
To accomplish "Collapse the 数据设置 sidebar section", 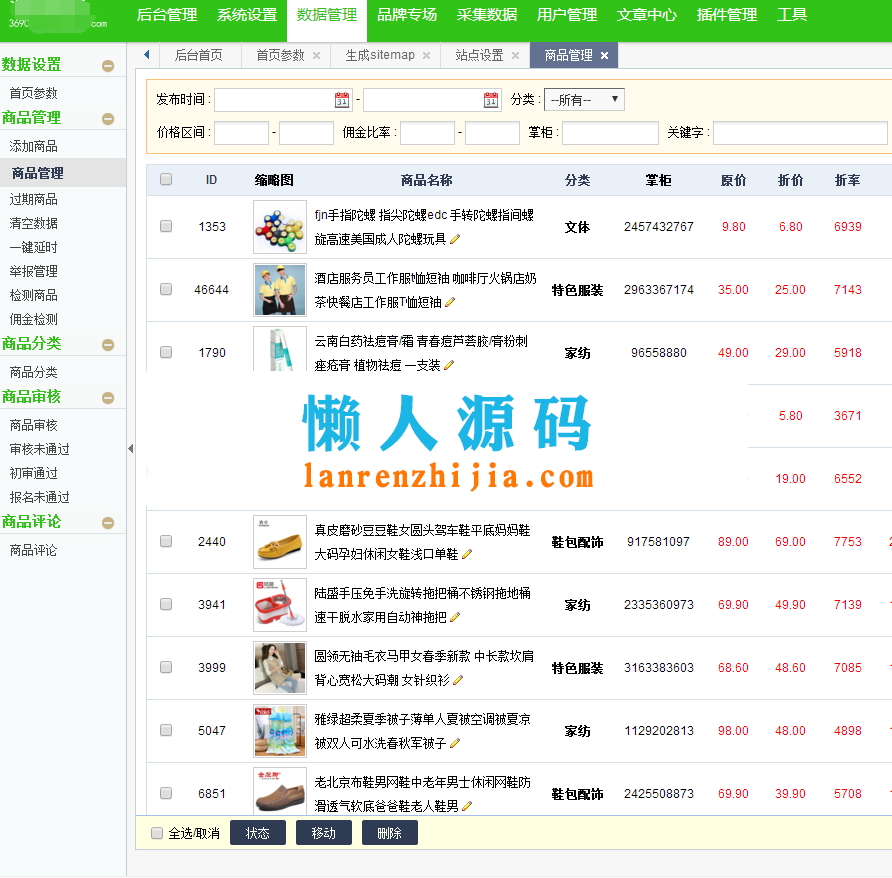I will point(108,66).
